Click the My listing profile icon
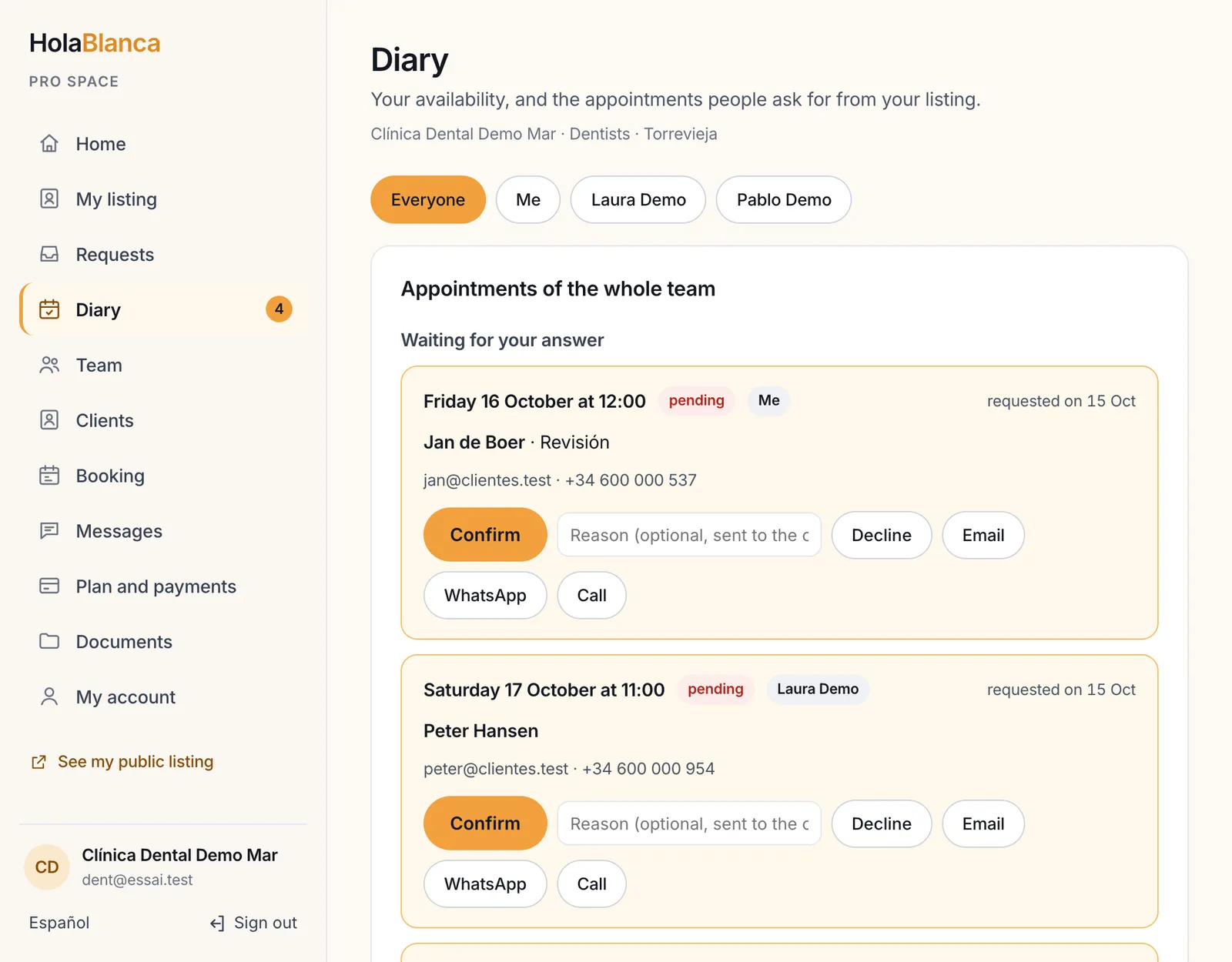Image resolution: width=1232 pixels, height=962 pixels. coord(49,199)
